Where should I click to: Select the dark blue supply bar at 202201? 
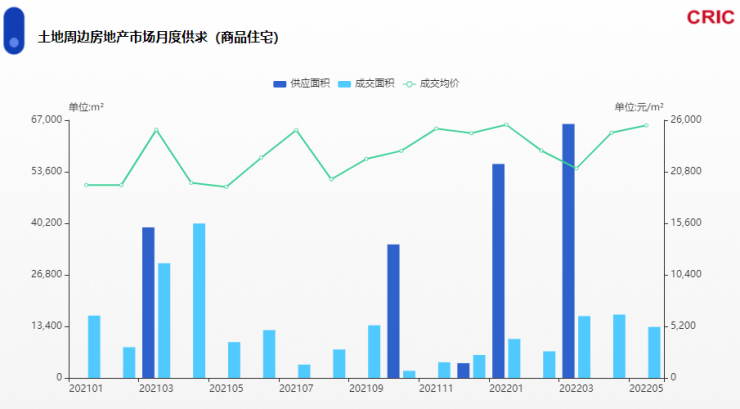498,271
